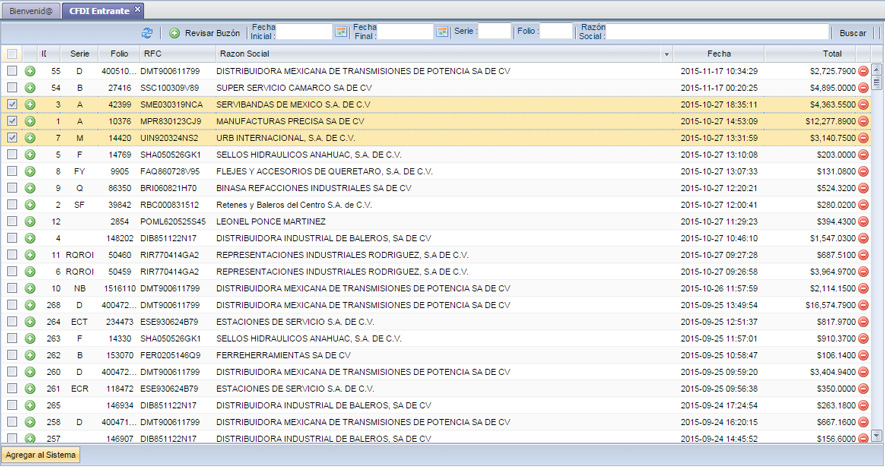Viewport: 885px width, 468px height.
Task: Click green add icon for SERVIBANDAS DE MEXICO
Action: [30, 104]
